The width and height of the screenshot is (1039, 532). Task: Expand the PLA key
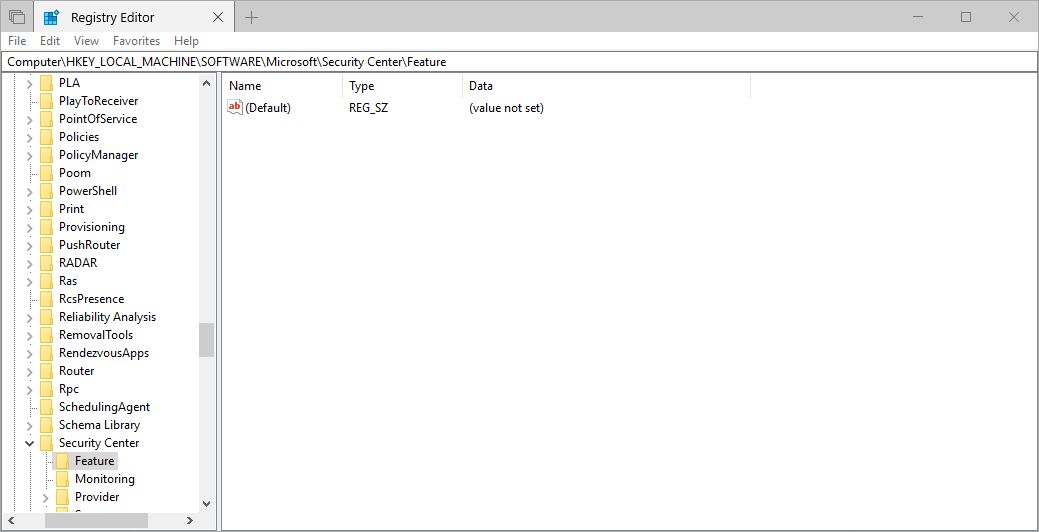tap(29, 83)
